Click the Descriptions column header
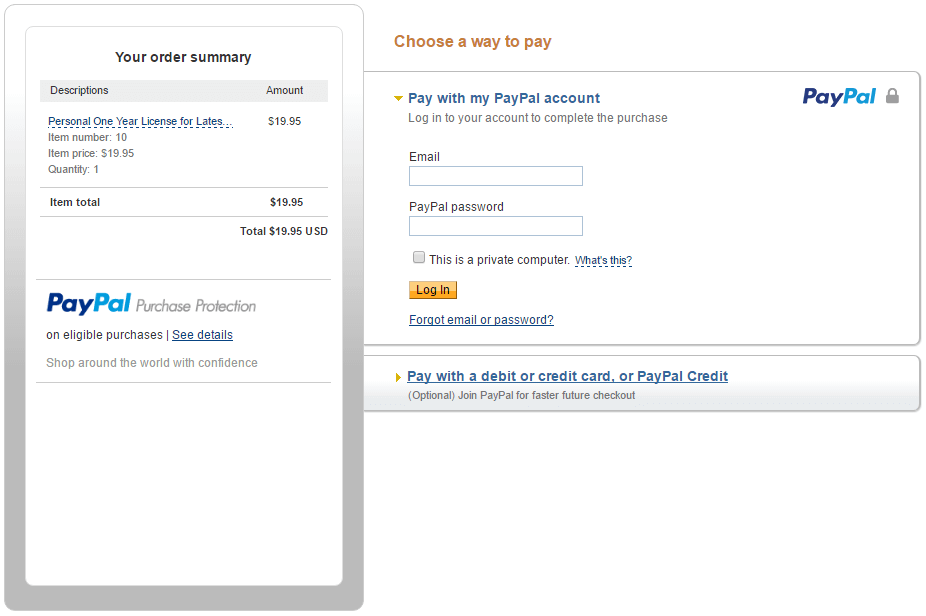This screenshot has height=616, width=926. [79, 90]
